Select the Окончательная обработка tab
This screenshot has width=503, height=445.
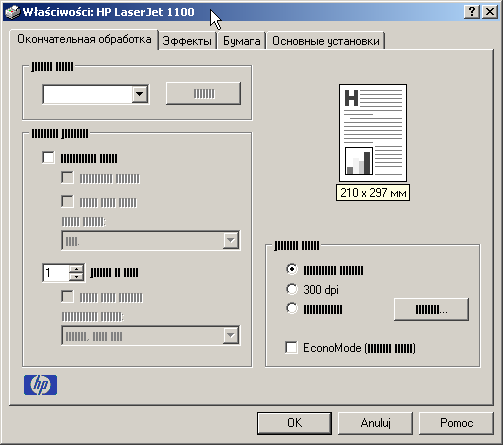pos(84,39)
